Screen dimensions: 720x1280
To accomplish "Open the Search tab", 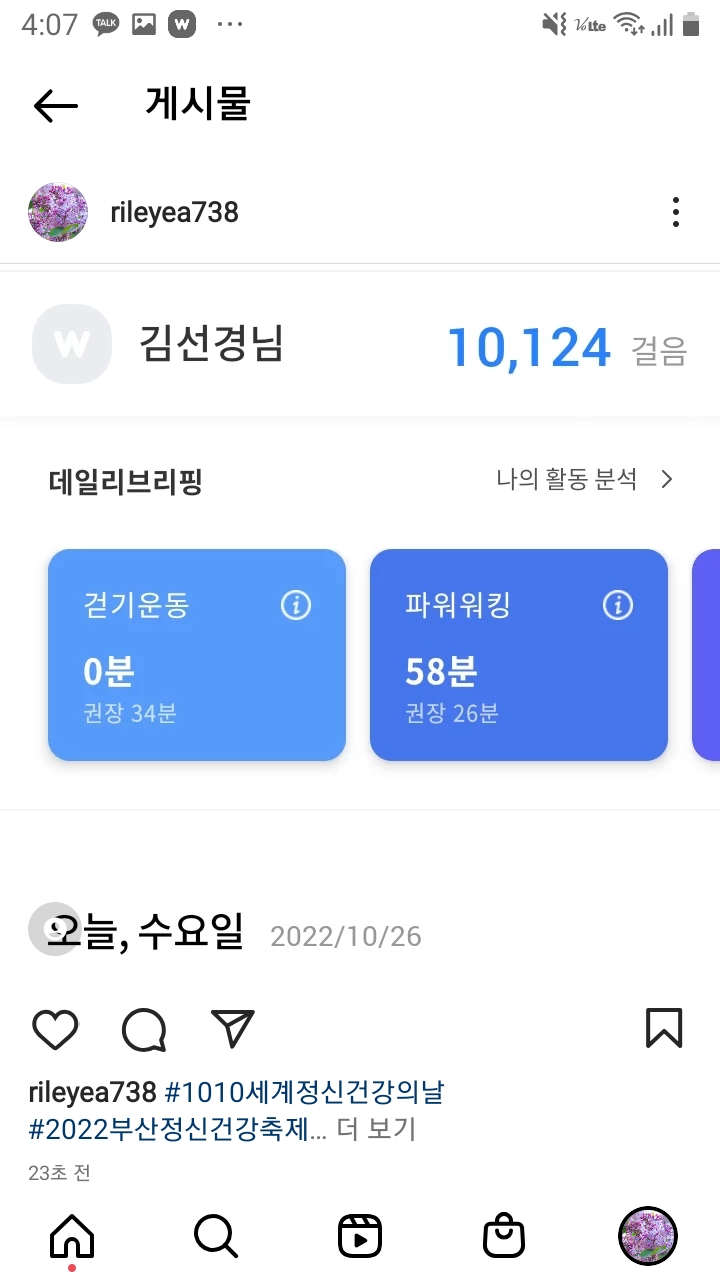I will pos(215,1236).
